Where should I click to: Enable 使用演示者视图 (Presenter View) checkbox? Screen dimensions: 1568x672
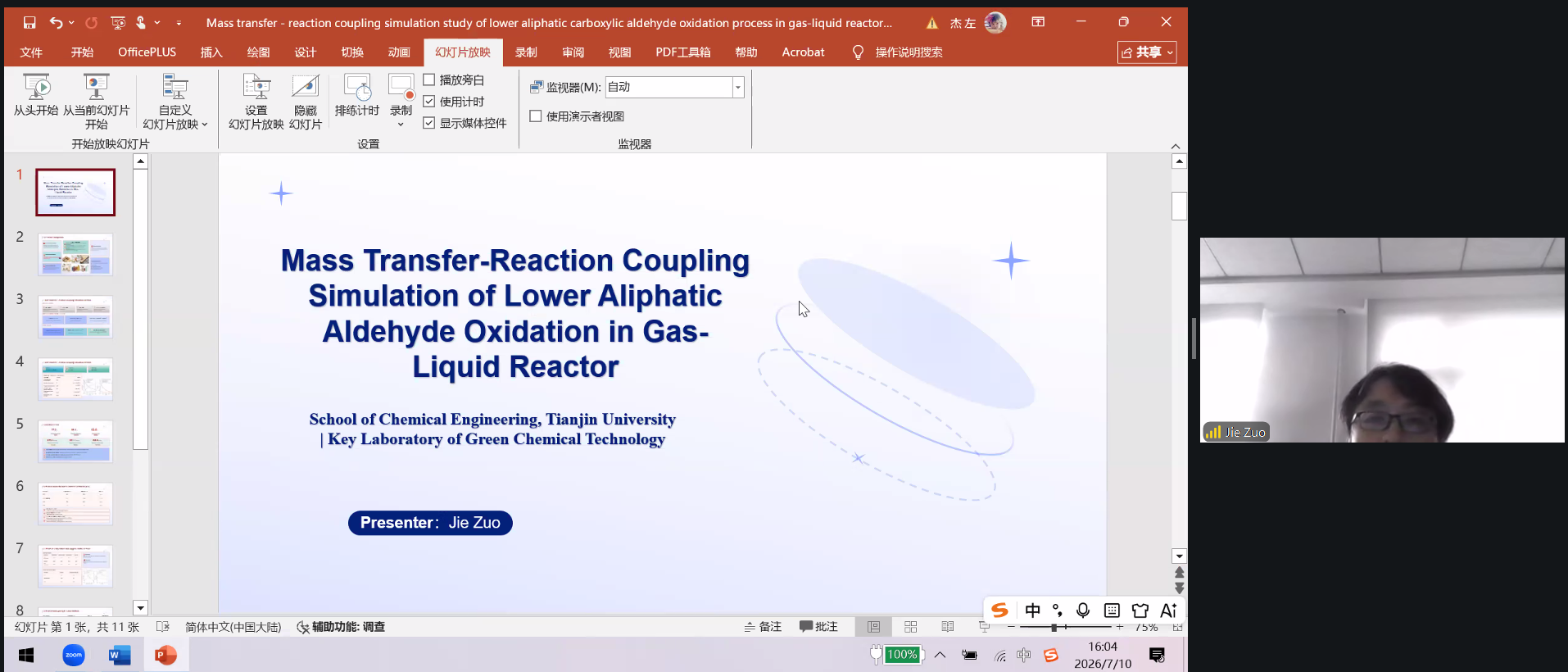pyautogui.click(x=536, y=116)
